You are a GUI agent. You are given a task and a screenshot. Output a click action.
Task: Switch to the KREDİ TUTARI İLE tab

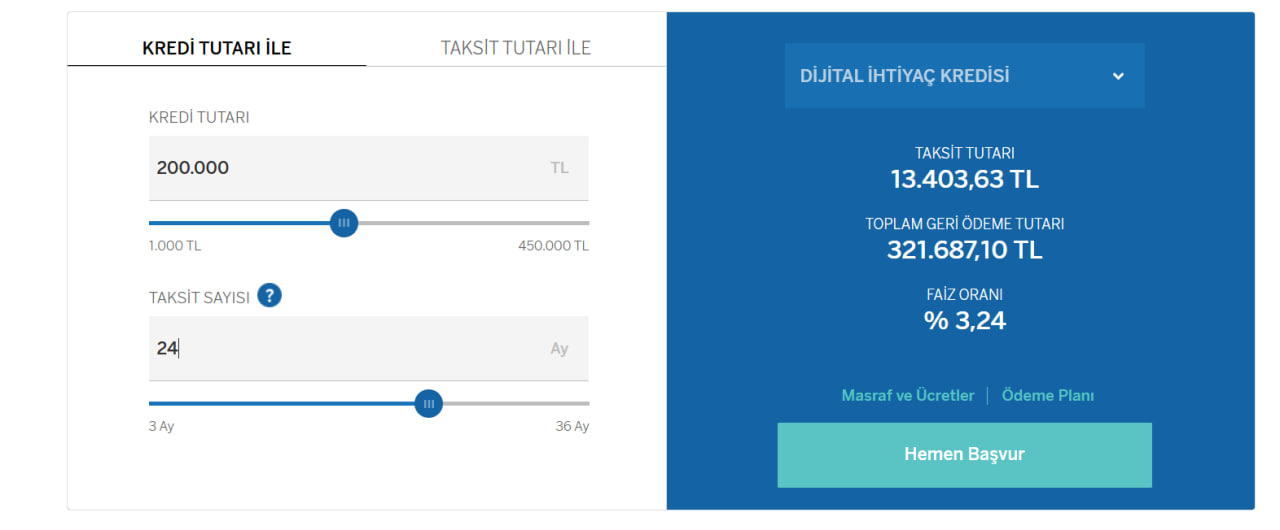(x=217, y=48)
